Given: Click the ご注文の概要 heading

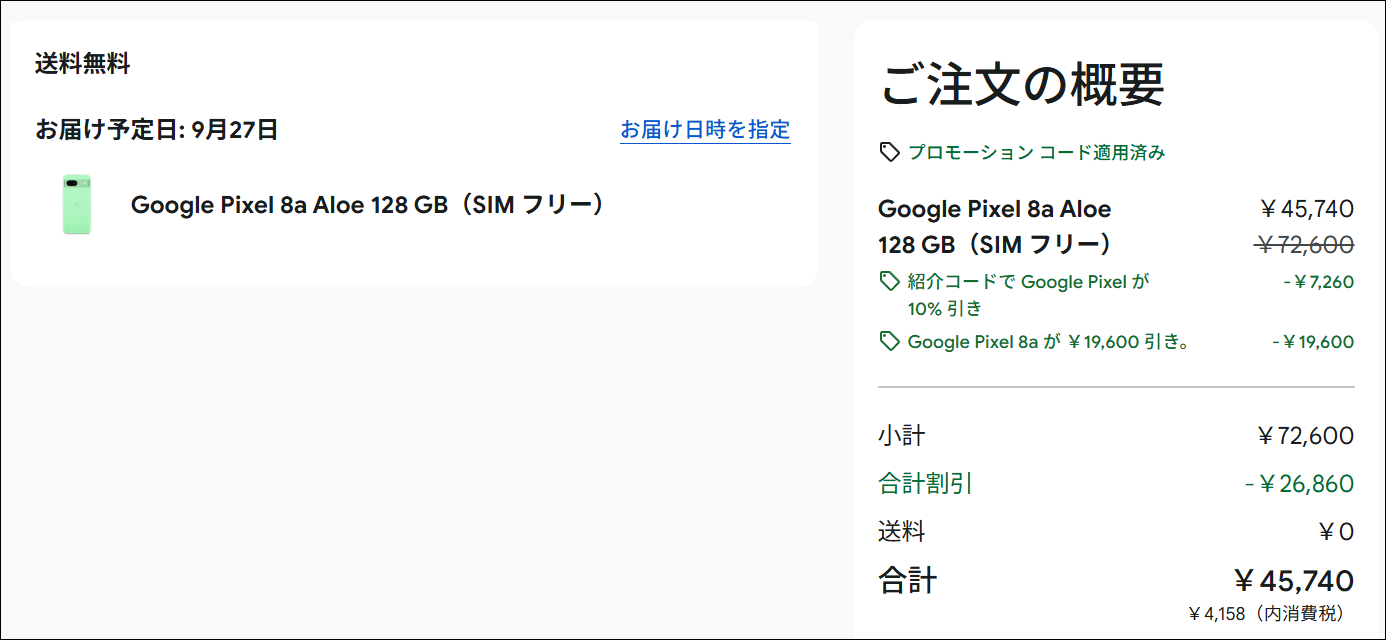Looking at the screenshot, I should coord(1022,85).
